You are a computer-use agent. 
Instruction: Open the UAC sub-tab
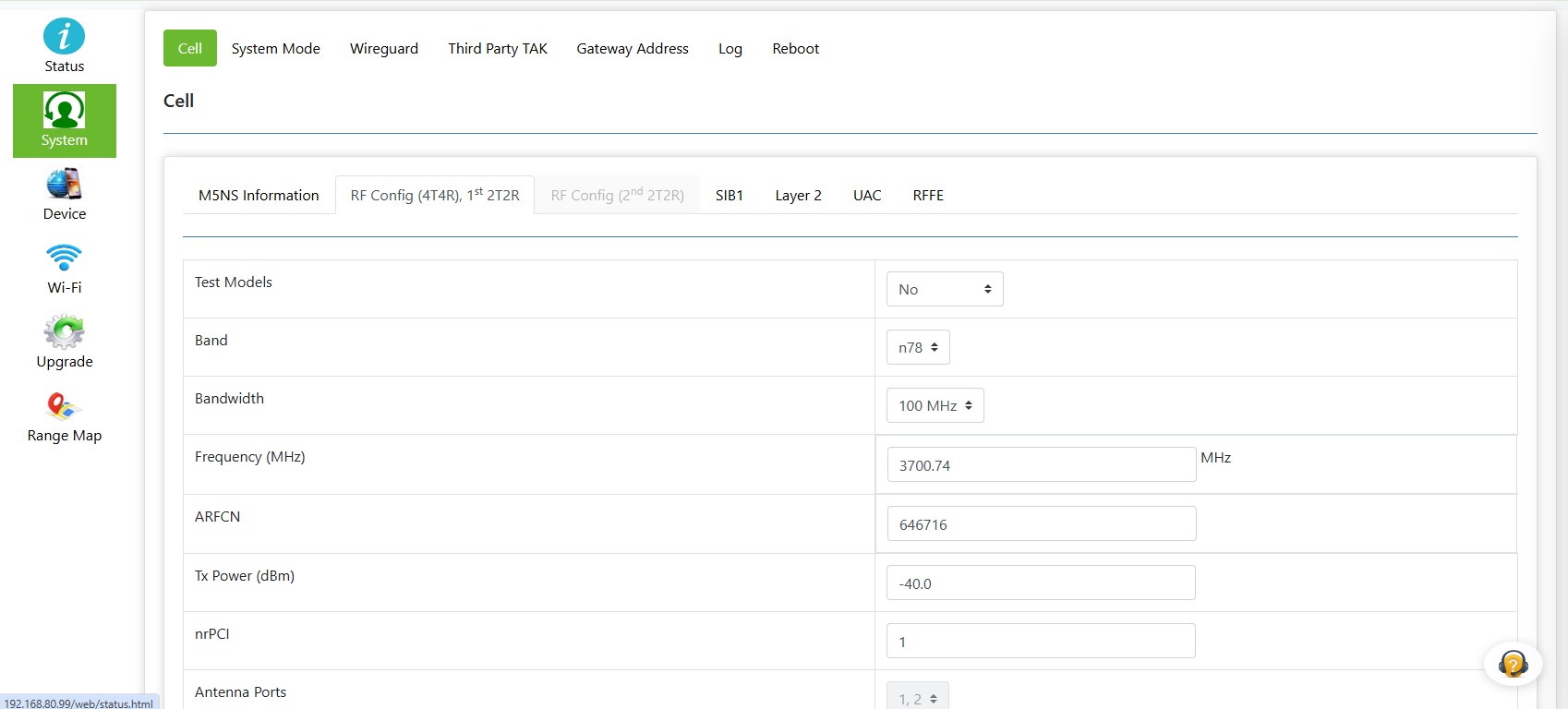tap(867, 195)
